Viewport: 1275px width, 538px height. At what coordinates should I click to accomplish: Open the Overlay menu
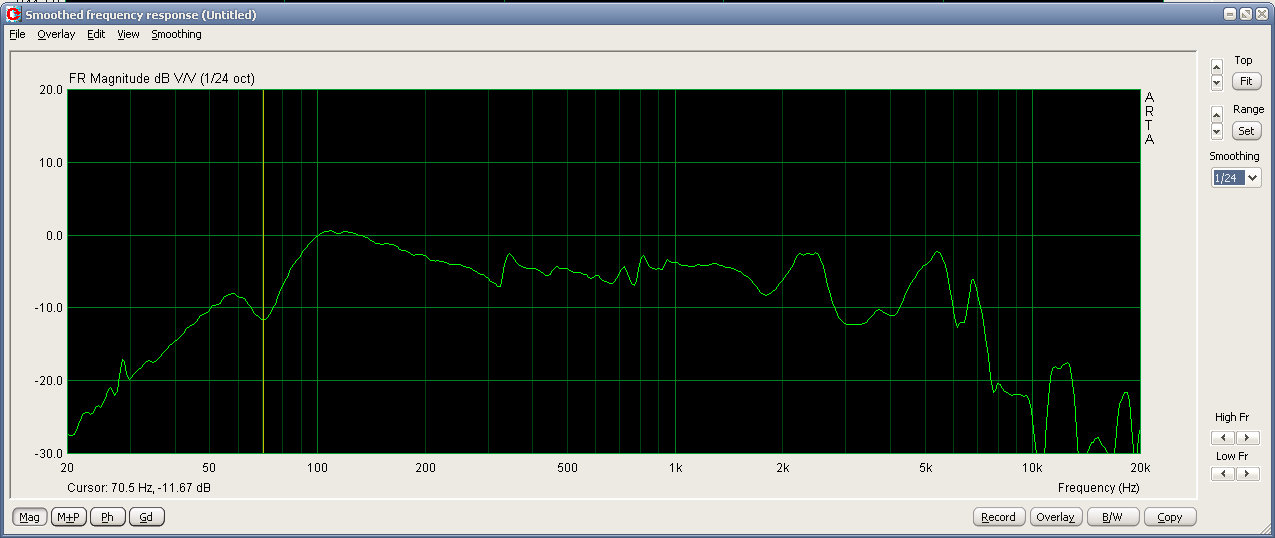point(56,34)
